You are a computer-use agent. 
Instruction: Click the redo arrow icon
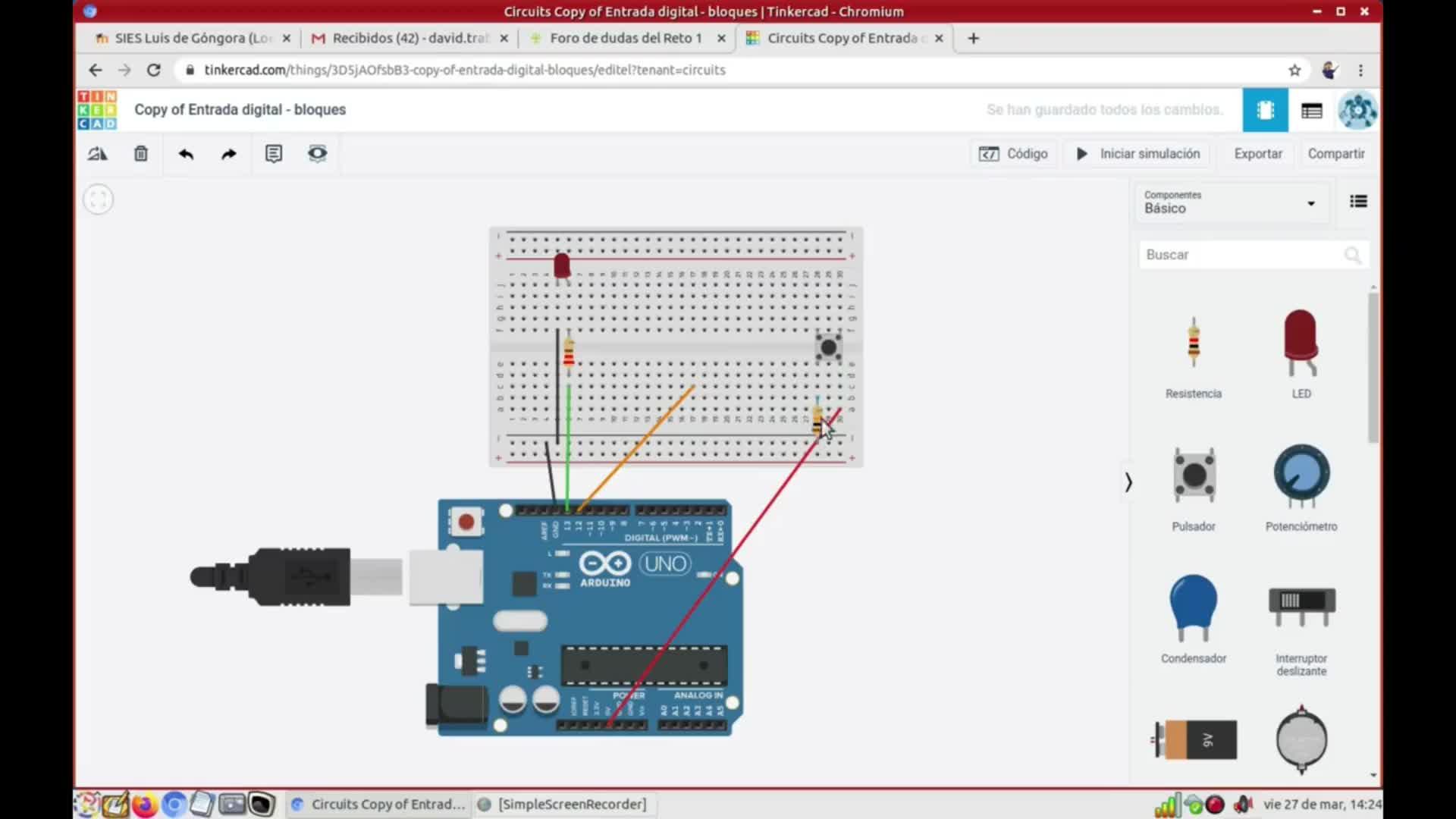tap(228, 154)
